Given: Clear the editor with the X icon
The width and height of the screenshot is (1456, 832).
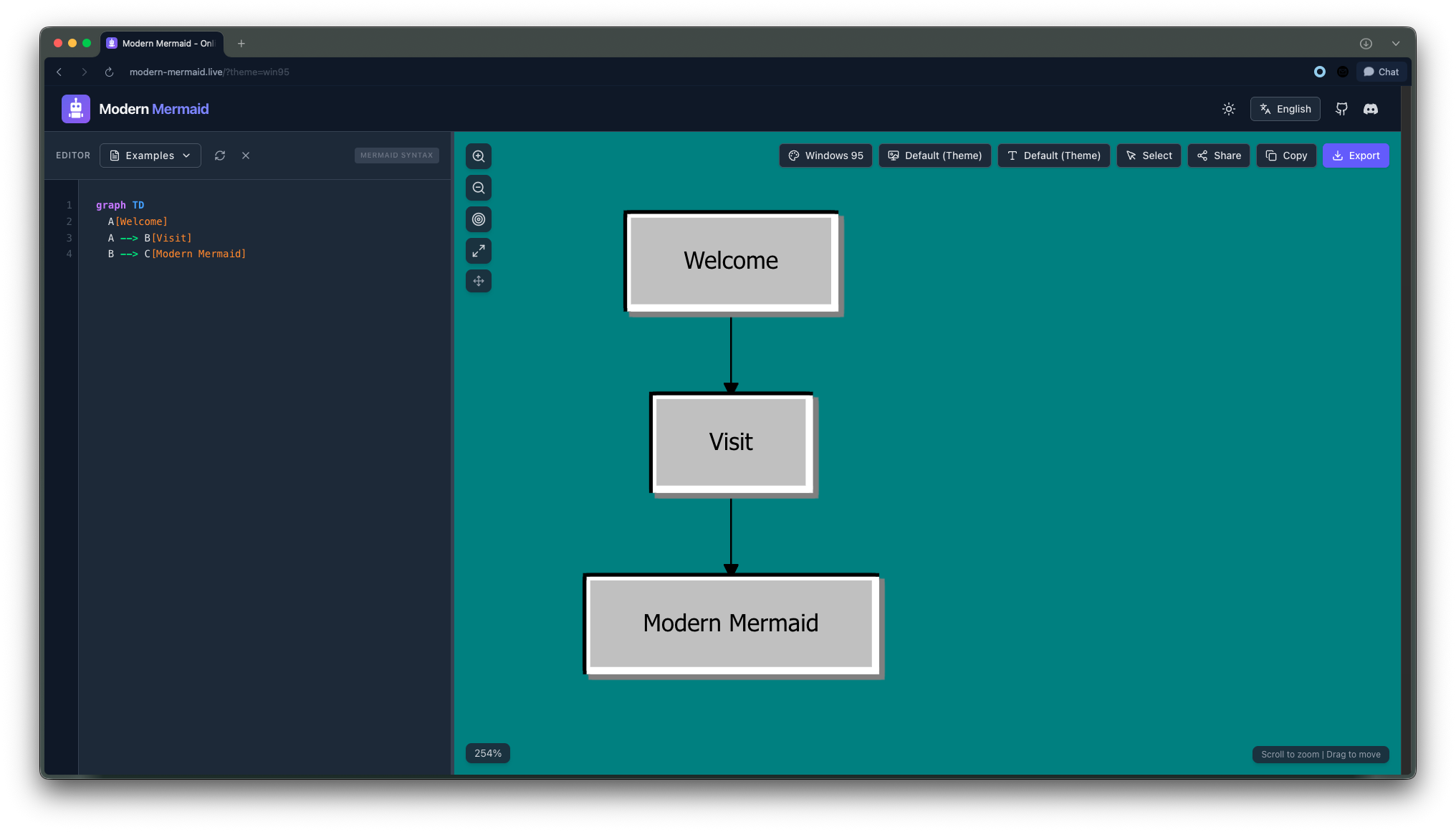Looking at the screenshot, I should [x=246, y=156].
